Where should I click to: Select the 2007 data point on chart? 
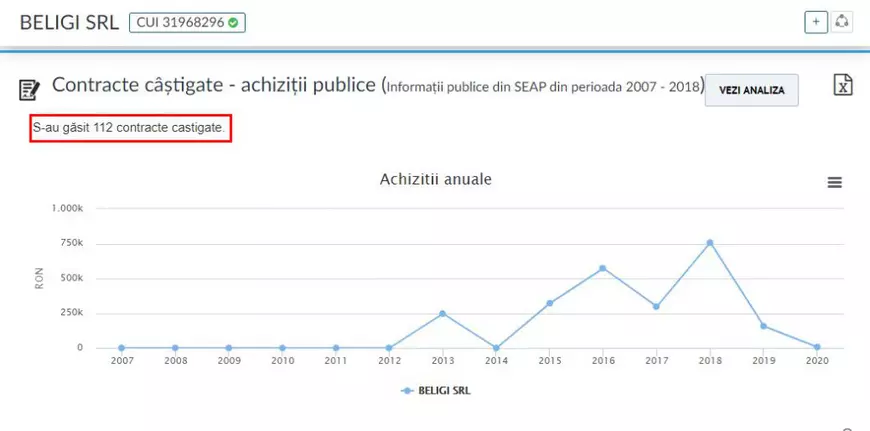(121, 348)
